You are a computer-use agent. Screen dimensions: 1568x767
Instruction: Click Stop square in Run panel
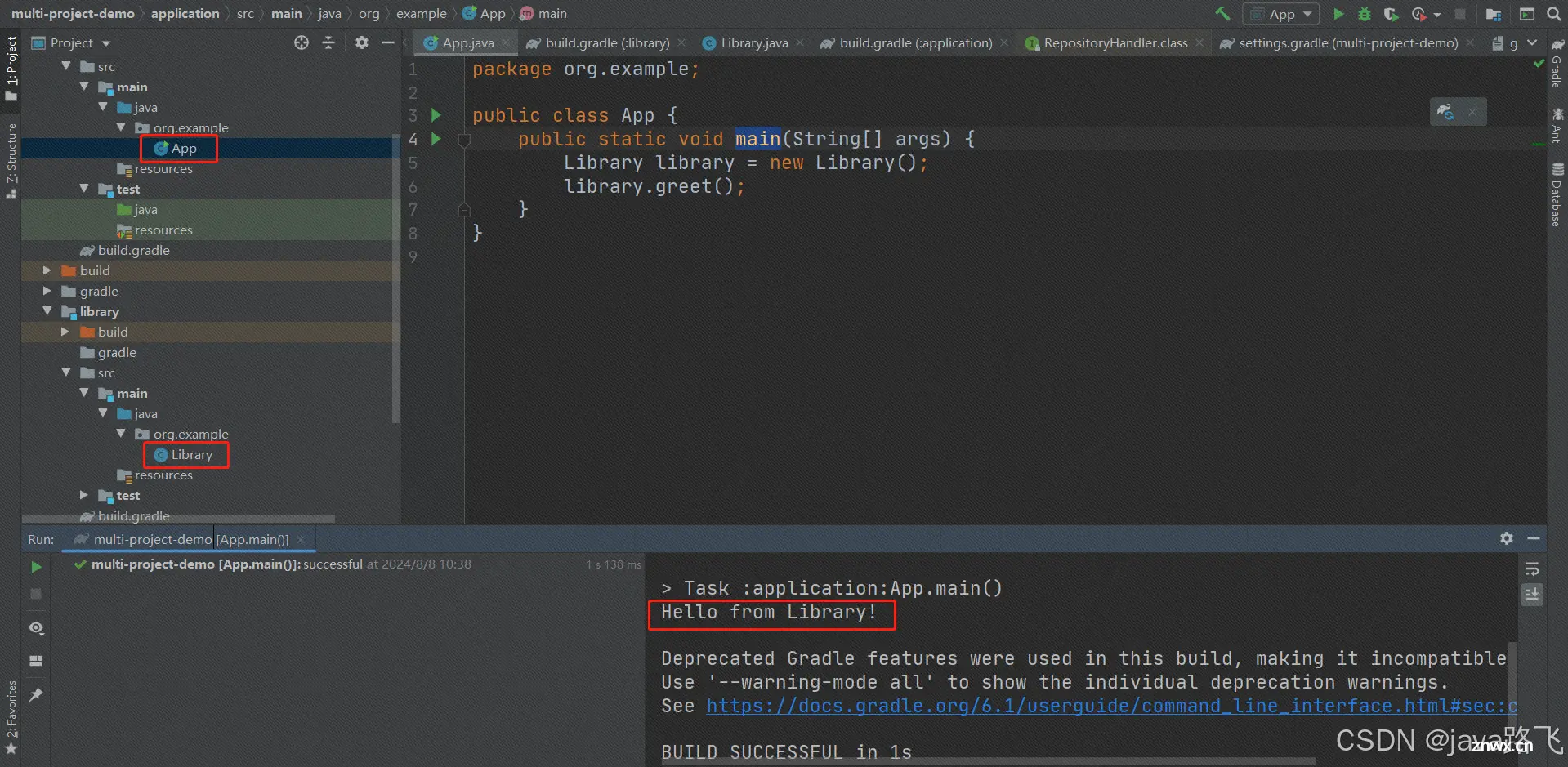36,594
